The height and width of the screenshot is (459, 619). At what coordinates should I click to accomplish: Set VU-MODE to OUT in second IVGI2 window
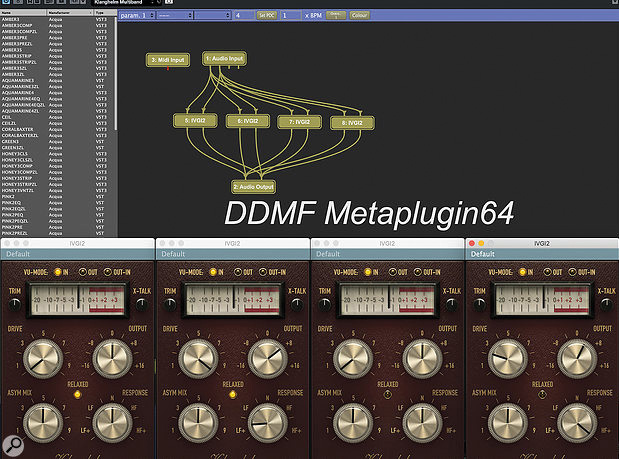tap(238, 272)
